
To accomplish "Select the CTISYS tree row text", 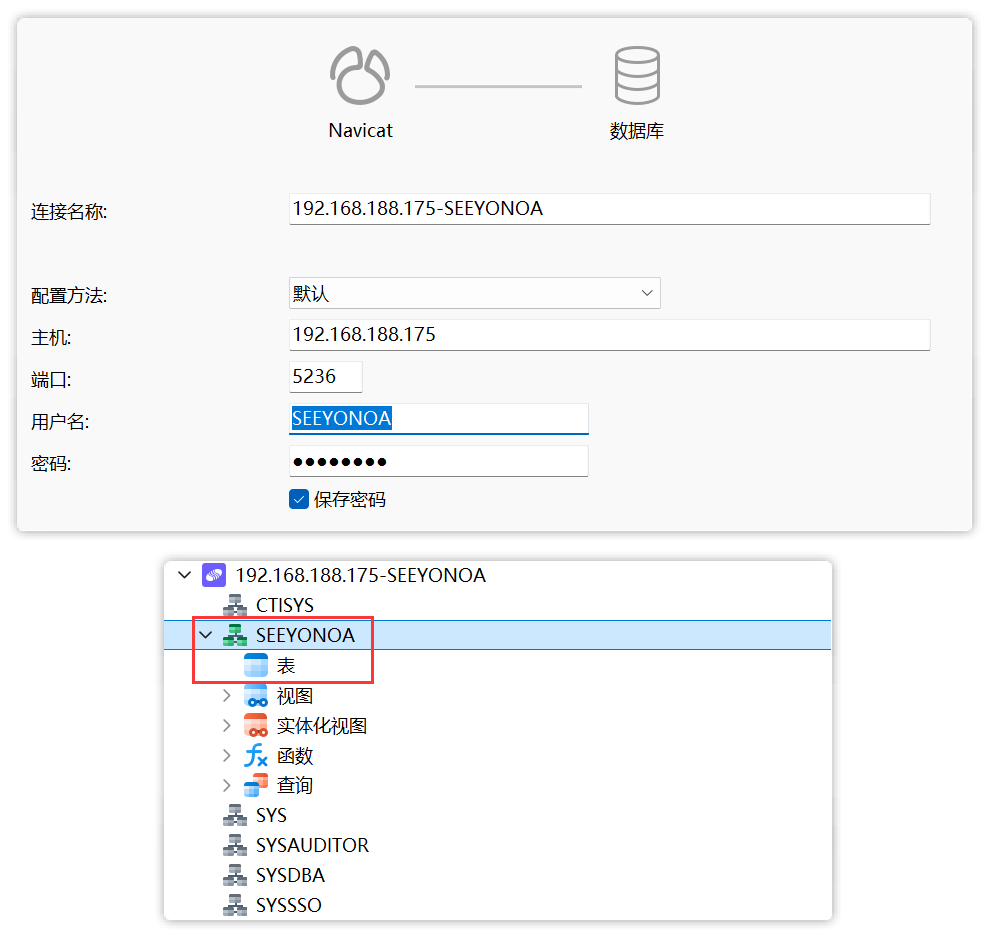I will (x=285, y=605).
